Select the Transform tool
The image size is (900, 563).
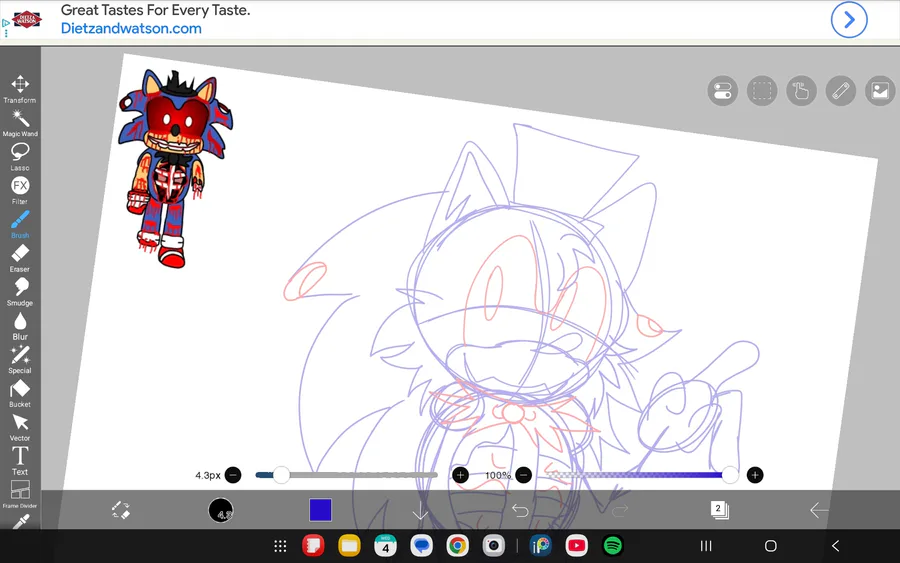[x=20, y=88]
